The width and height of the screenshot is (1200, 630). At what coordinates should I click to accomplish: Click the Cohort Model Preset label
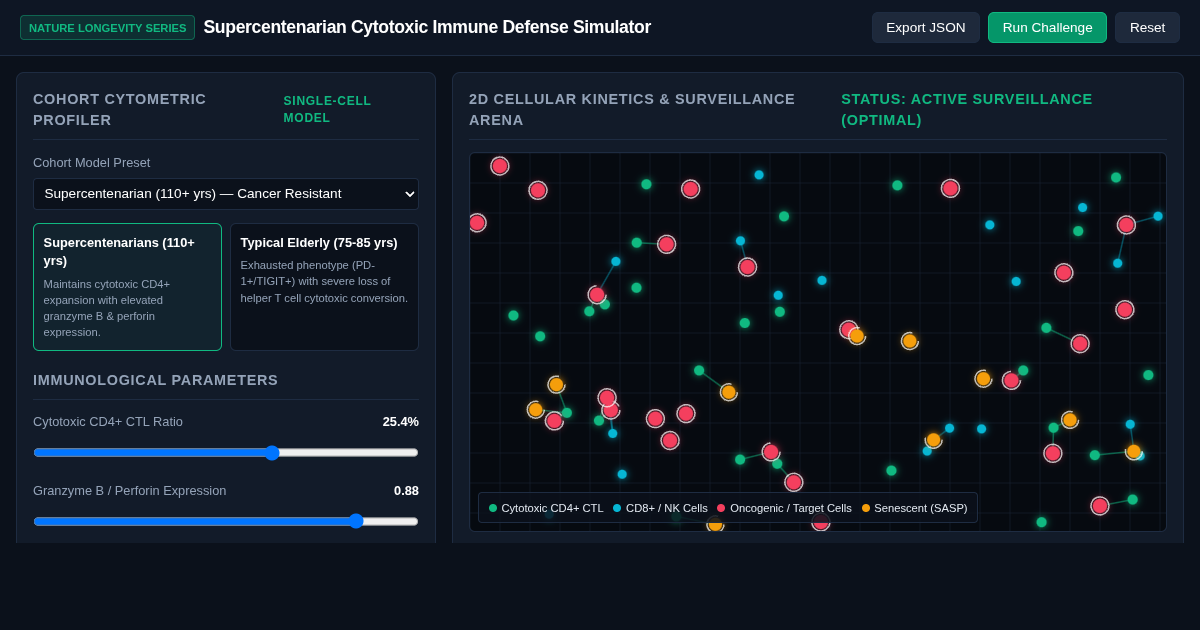(x=92, y=163)
